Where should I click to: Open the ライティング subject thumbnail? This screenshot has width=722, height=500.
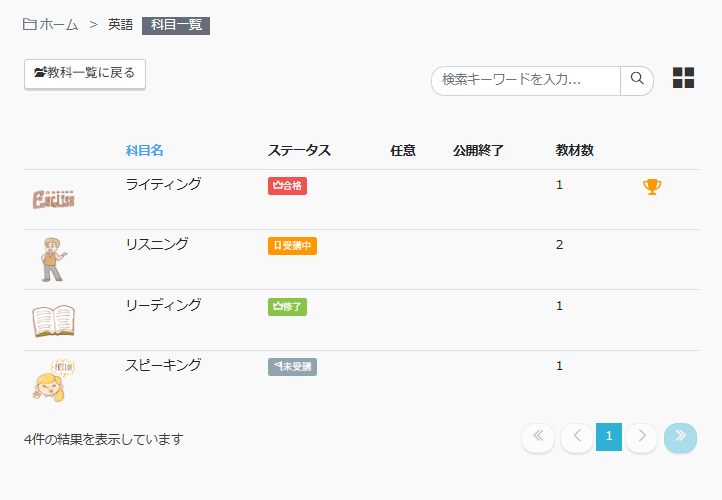click(53, 200)
